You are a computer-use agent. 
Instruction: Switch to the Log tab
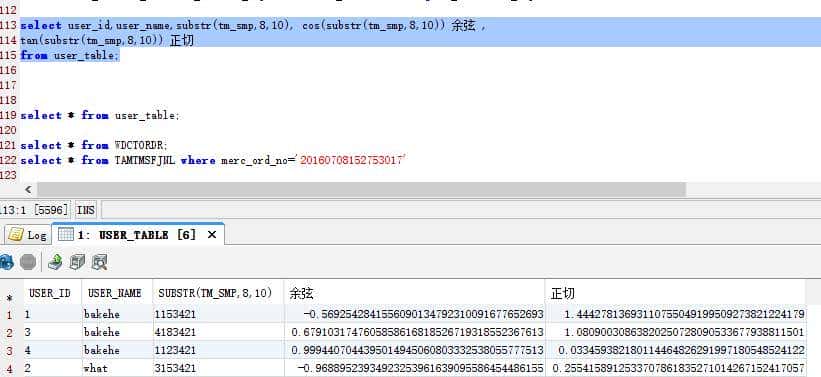click(x=27, y=235)
